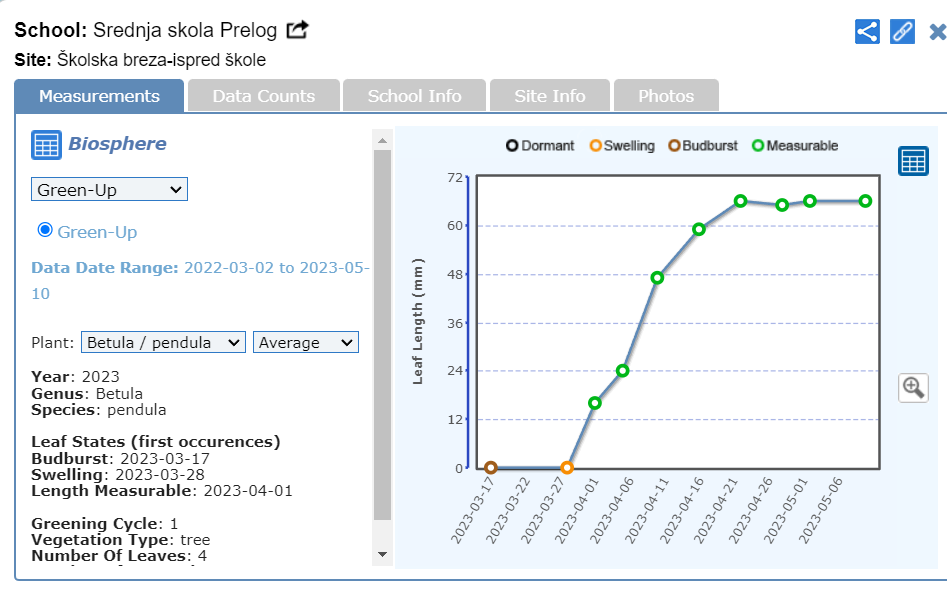Click the Biosphere table icon
Viewport: 947px width, 592px height.
click(x=46, y=145)
